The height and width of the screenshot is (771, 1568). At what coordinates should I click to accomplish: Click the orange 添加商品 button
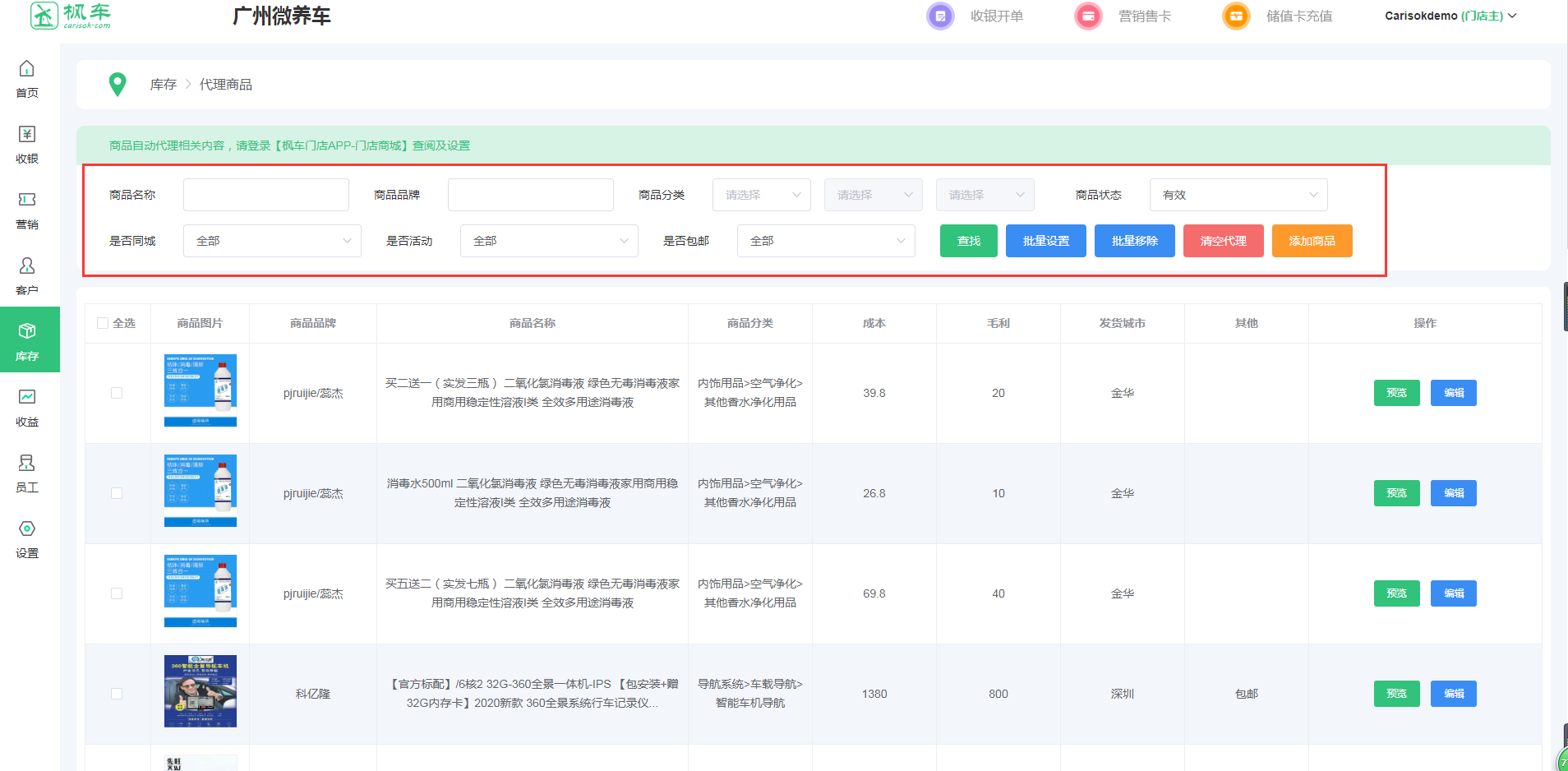(1312, 241)
